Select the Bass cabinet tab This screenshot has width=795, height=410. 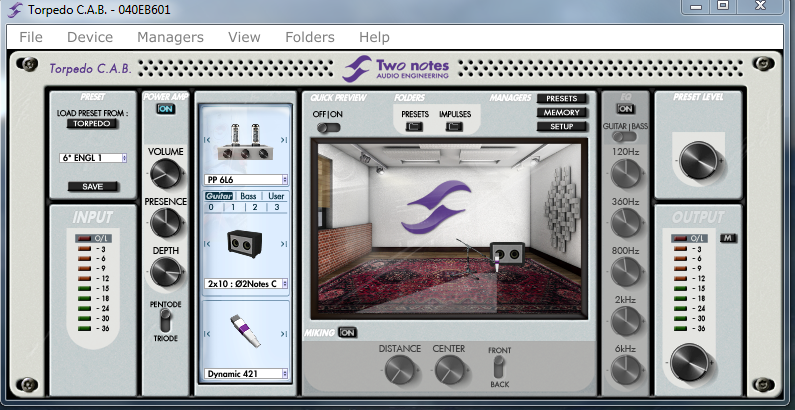pos(248,196)
